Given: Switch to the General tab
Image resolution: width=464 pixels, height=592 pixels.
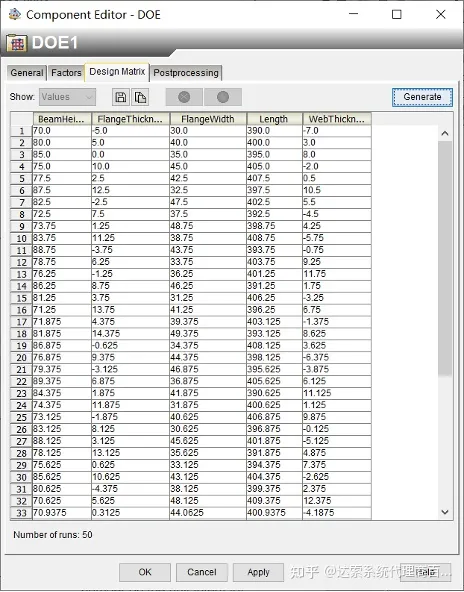Looking at the screenshot, I should (26, 72).
